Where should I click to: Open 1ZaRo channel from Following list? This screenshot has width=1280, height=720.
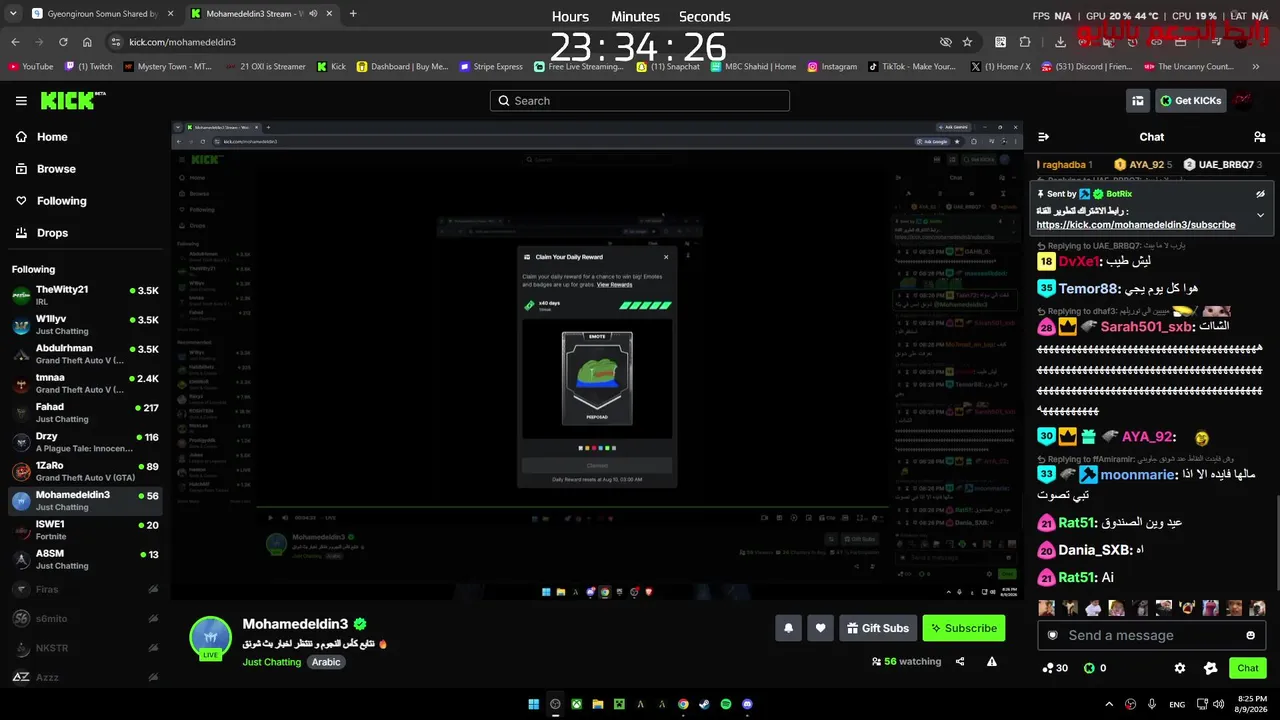85,471
